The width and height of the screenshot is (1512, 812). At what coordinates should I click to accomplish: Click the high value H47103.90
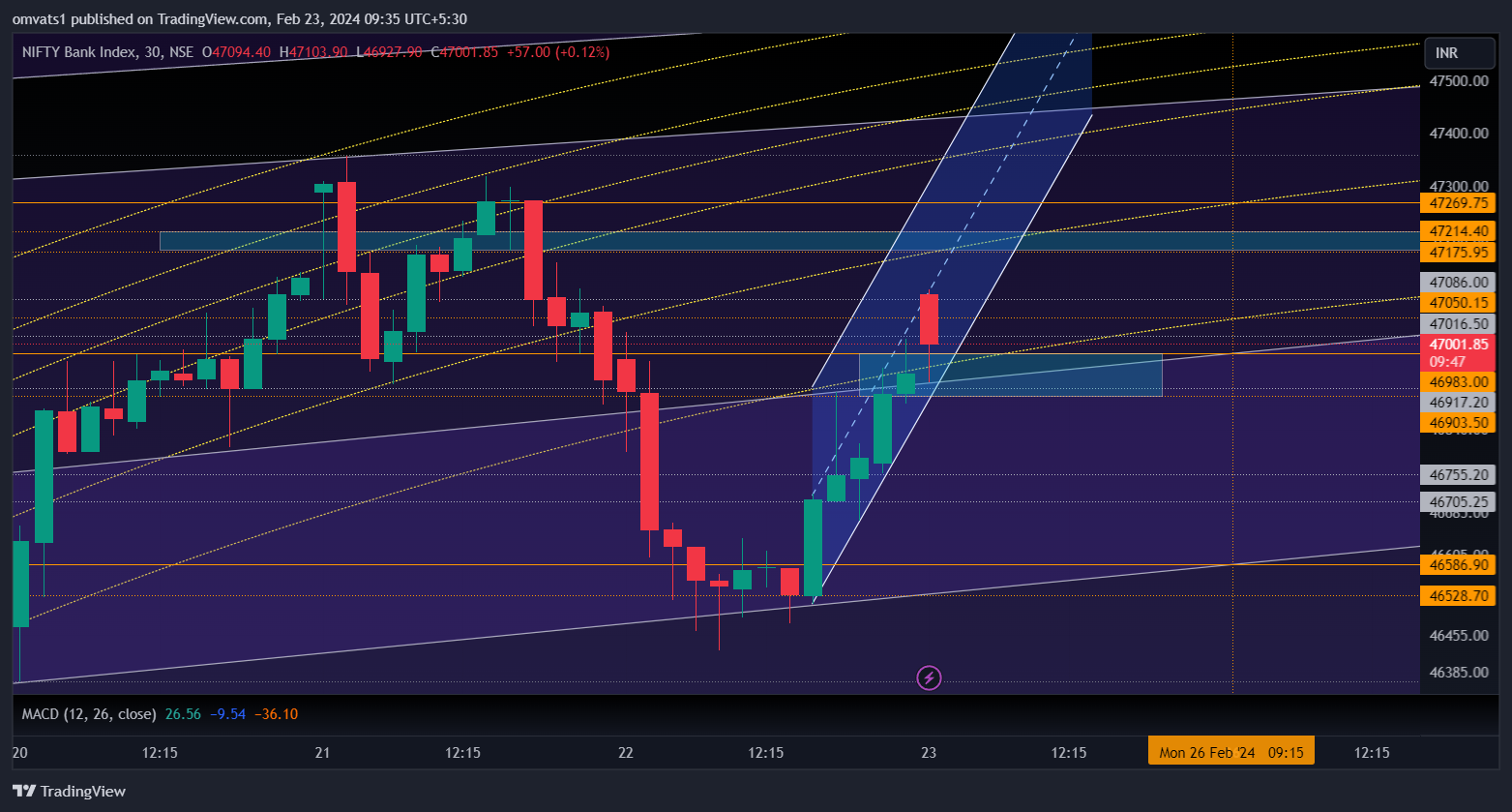coord(313,52)
